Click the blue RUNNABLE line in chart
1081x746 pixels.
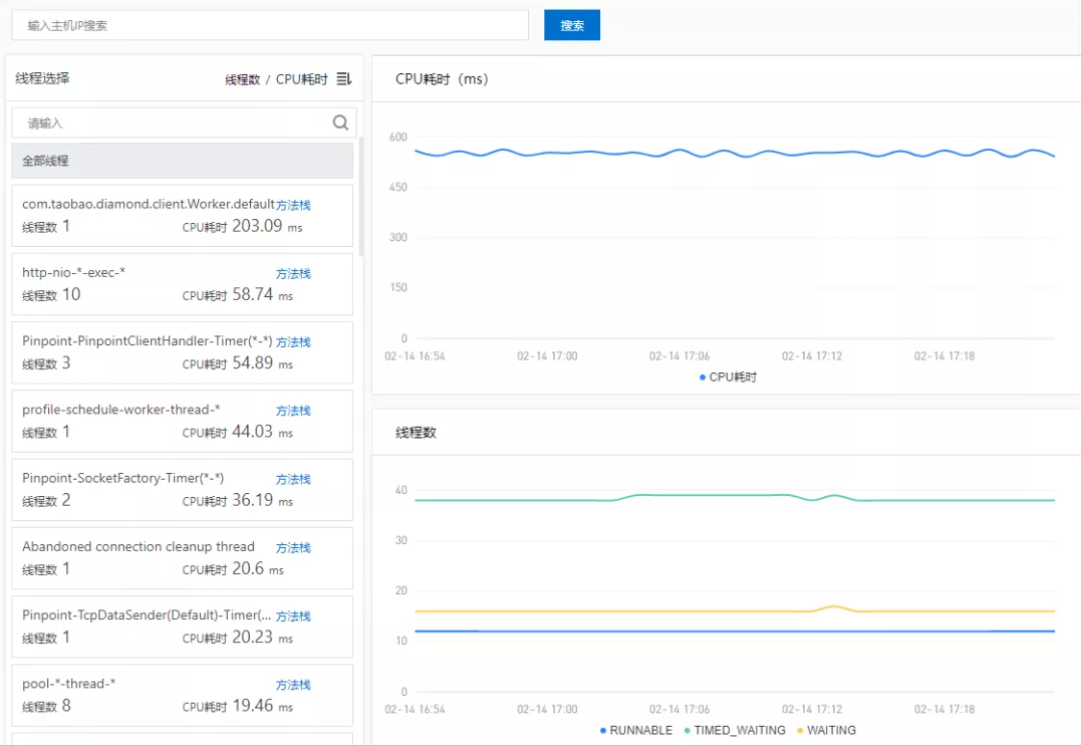(x=734, y=631)
